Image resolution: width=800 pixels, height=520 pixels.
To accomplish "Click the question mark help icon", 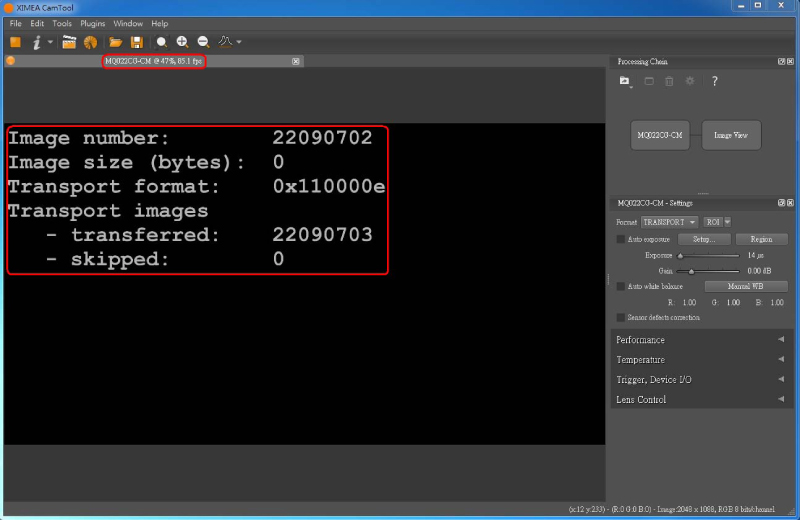I will (714, 81).
